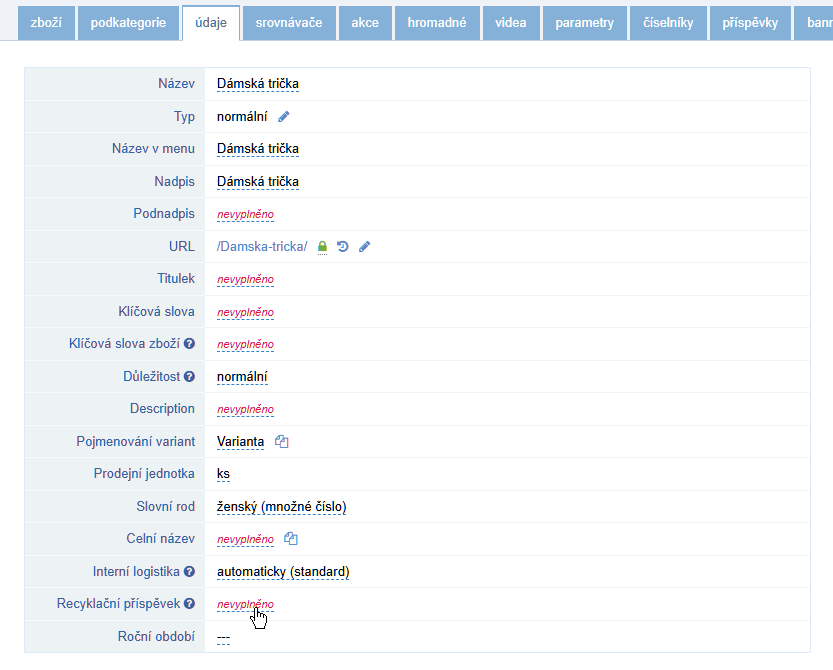Change Interní logistika automaticky (standard) value
Viewport: 833px width, 670px height.
(x=283, y=572)
